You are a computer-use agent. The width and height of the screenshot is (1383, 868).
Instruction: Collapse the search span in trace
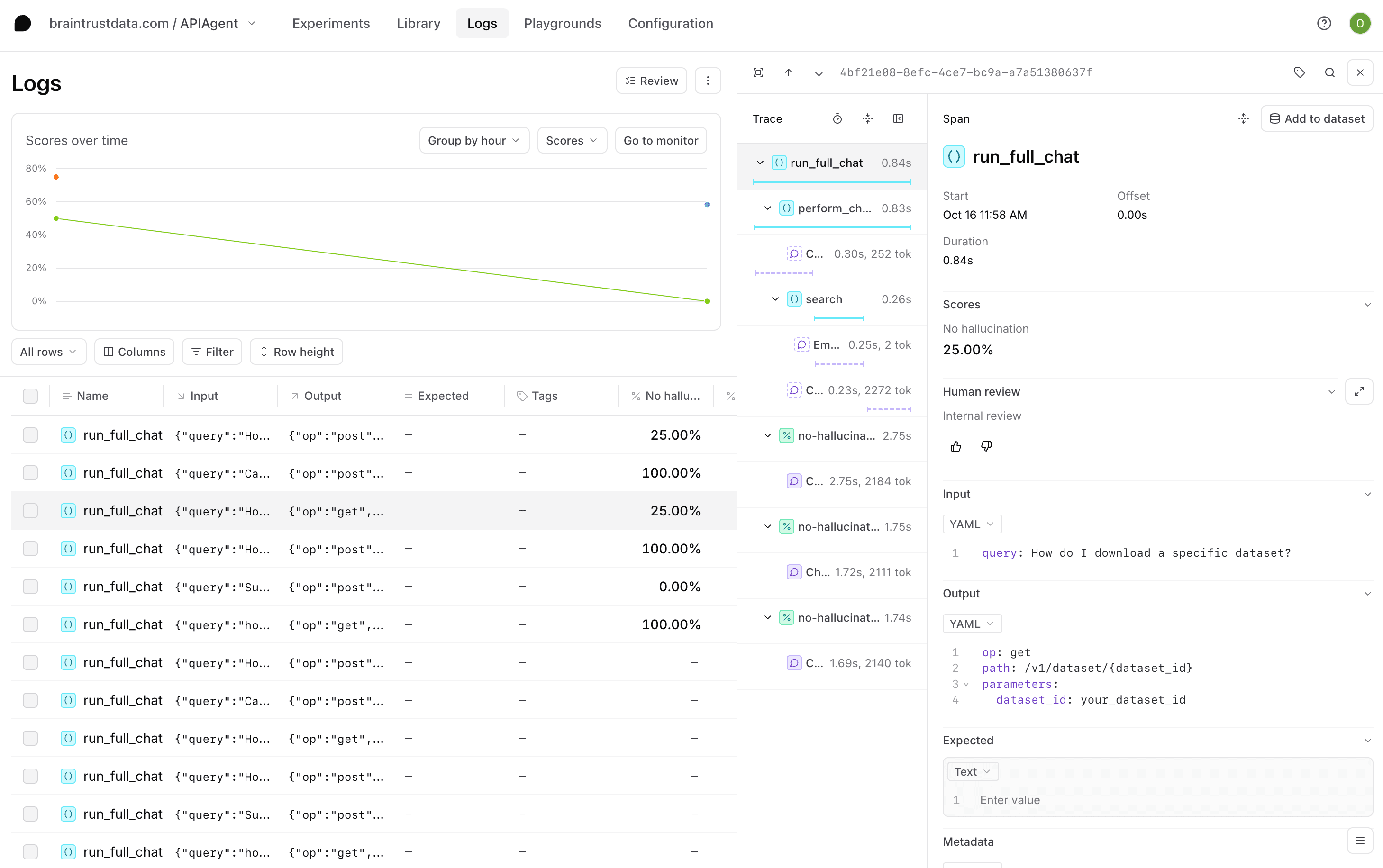(x=774, y=298)
